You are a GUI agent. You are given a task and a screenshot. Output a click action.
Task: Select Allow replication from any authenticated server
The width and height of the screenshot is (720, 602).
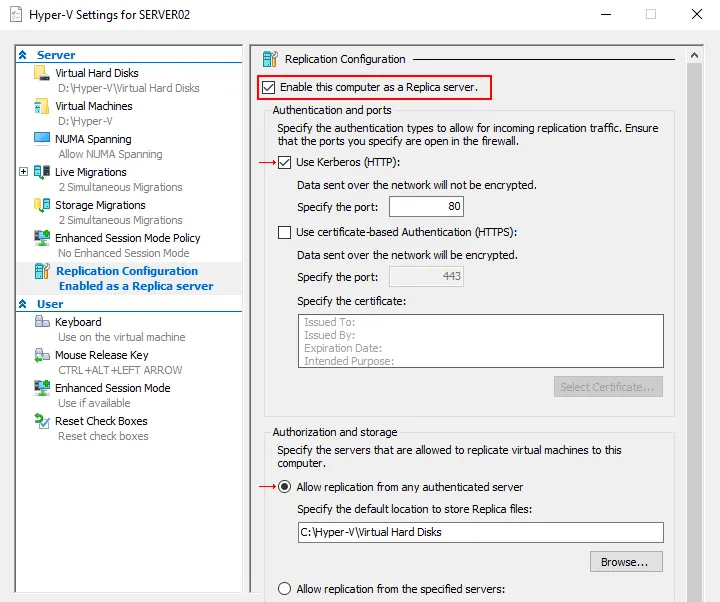285,487
